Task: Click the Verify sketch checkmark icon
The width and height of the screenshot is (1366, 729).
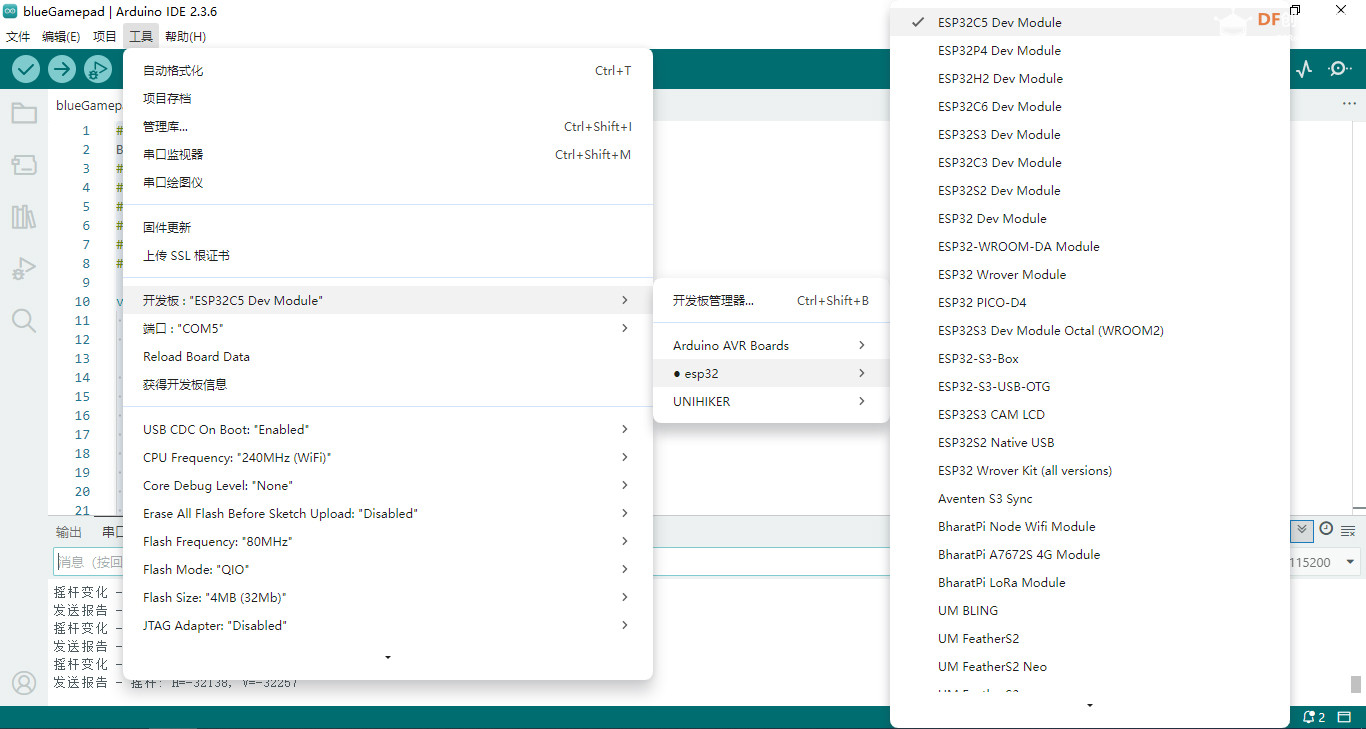Action: click(x=26, y=69)
